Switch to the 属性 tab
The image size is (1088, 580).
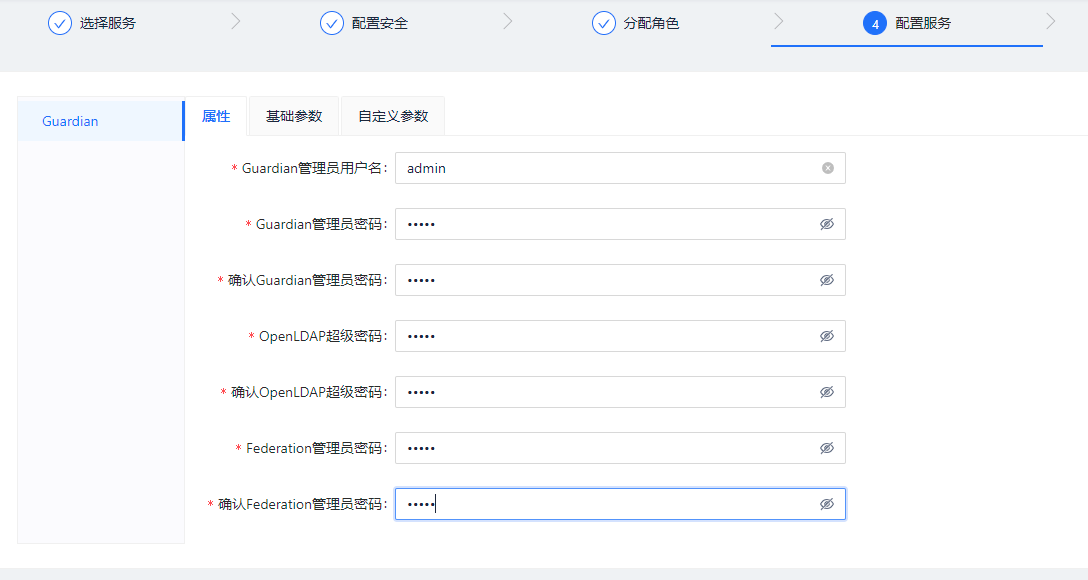coord(216,117)
